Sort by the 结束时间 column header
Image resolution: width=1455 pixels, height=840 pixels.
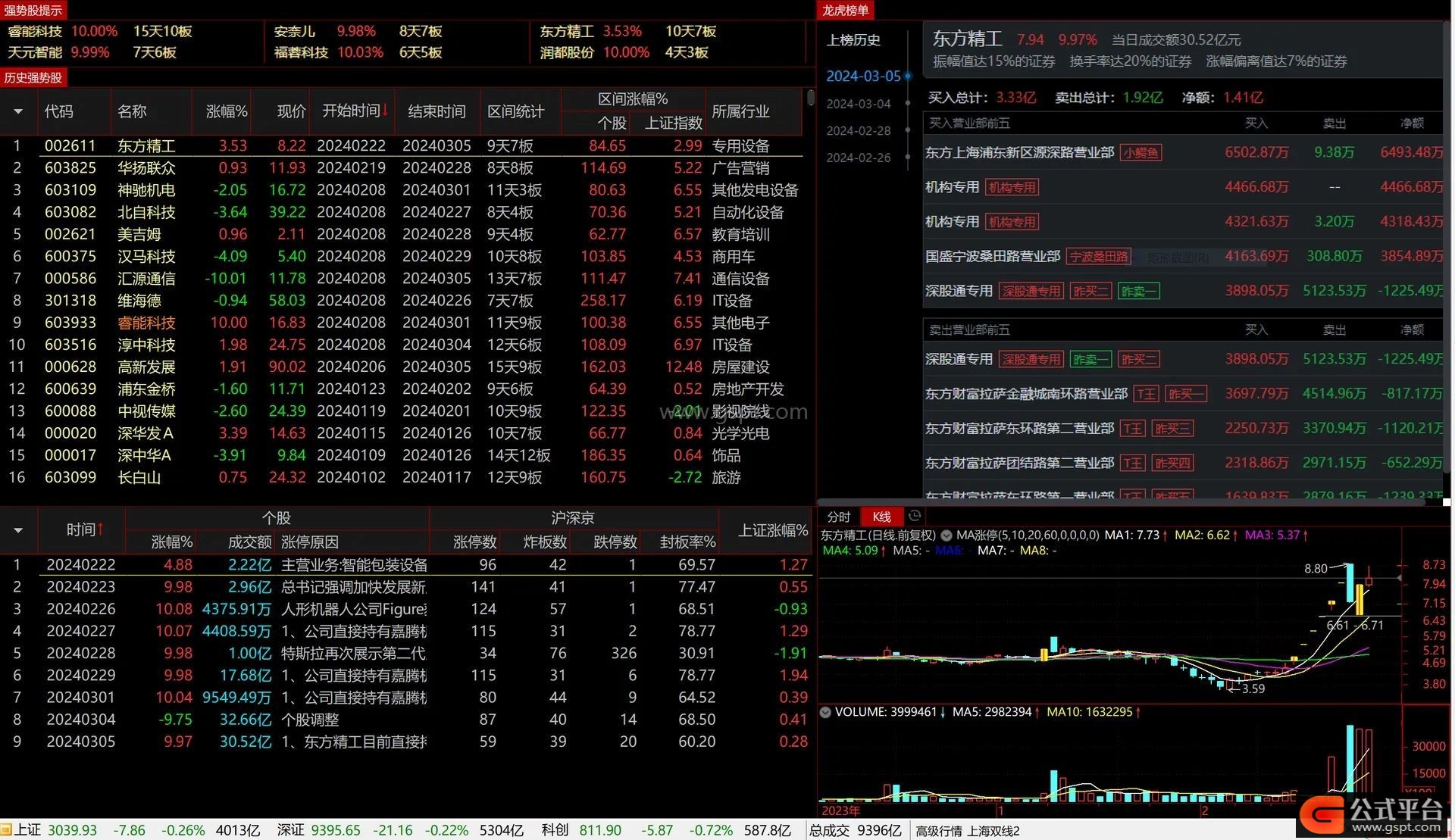pyautogui.click(x=436, y=111)
